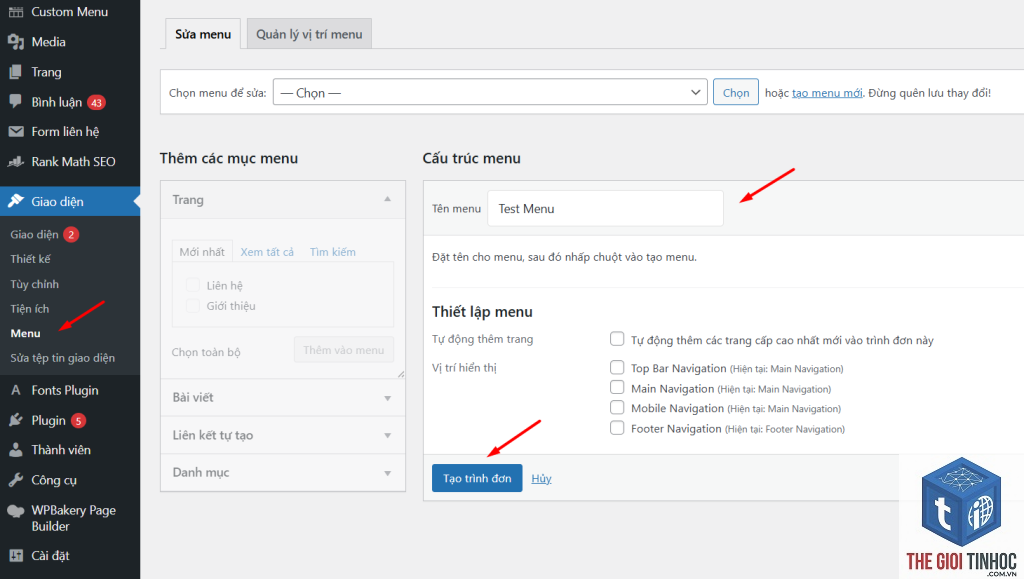Viewport: 1024px width, 579px height.
Task: Click the Cài đặt settings icon
Action: pyautogui.click(x=16, y=556)
